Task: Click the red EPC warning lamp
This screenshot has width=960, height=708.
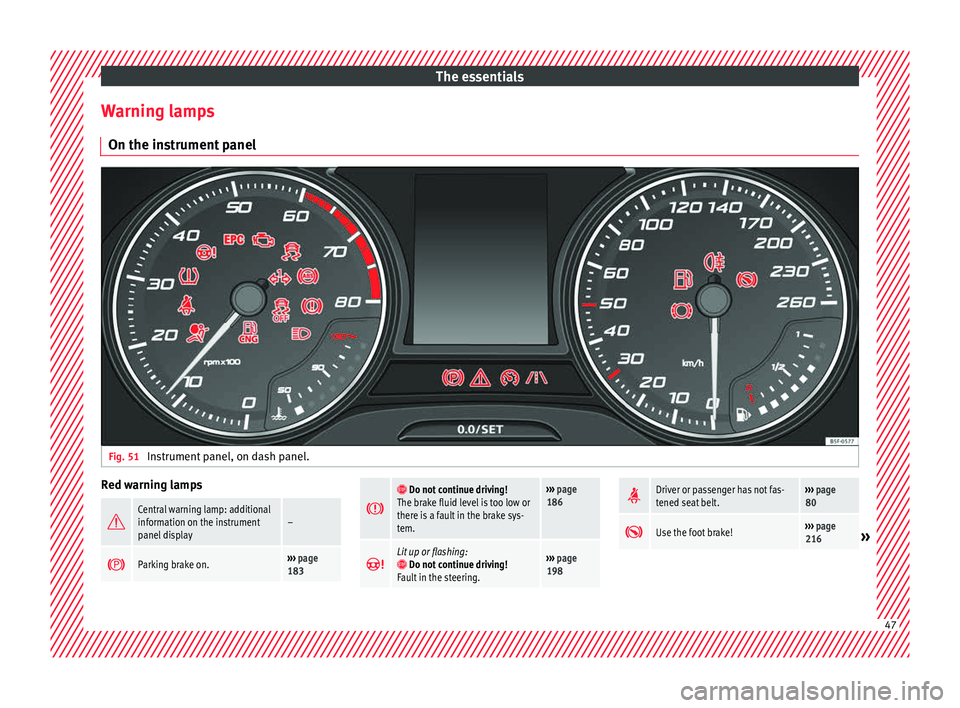Action: coord(234,239)
